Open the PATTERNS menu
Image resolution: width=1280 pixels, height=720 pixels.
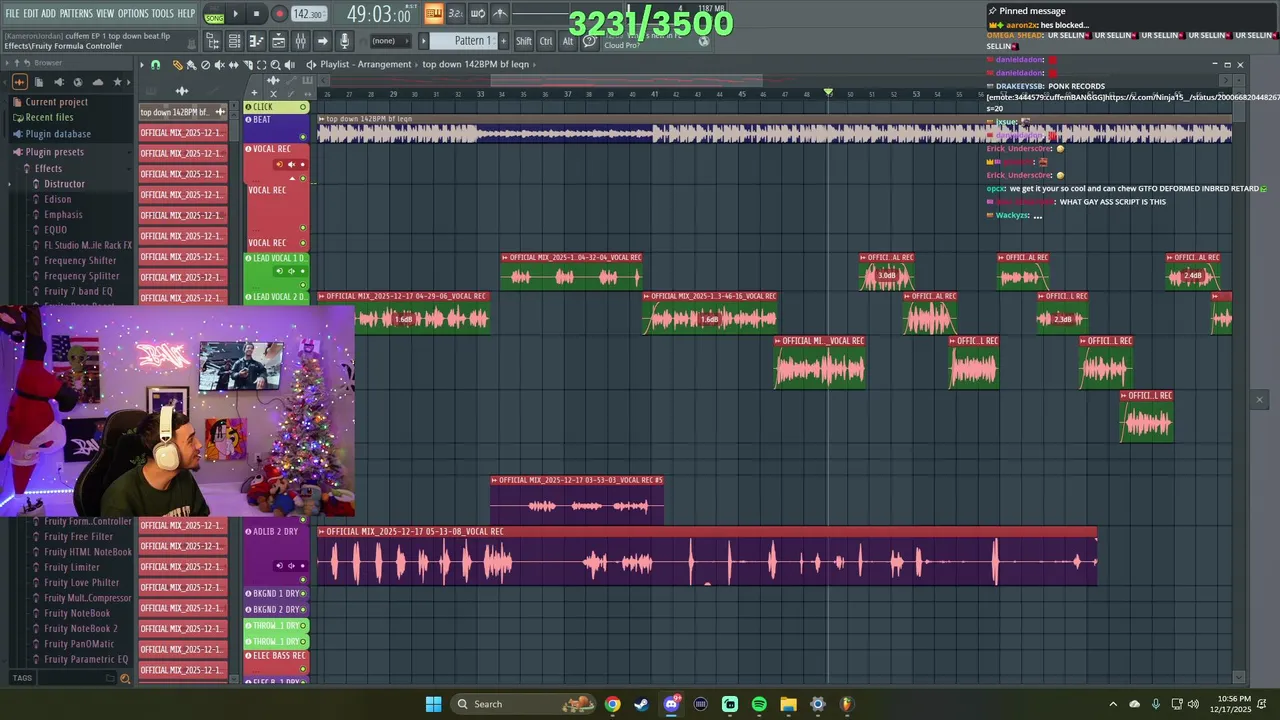(x=76, y=14)
